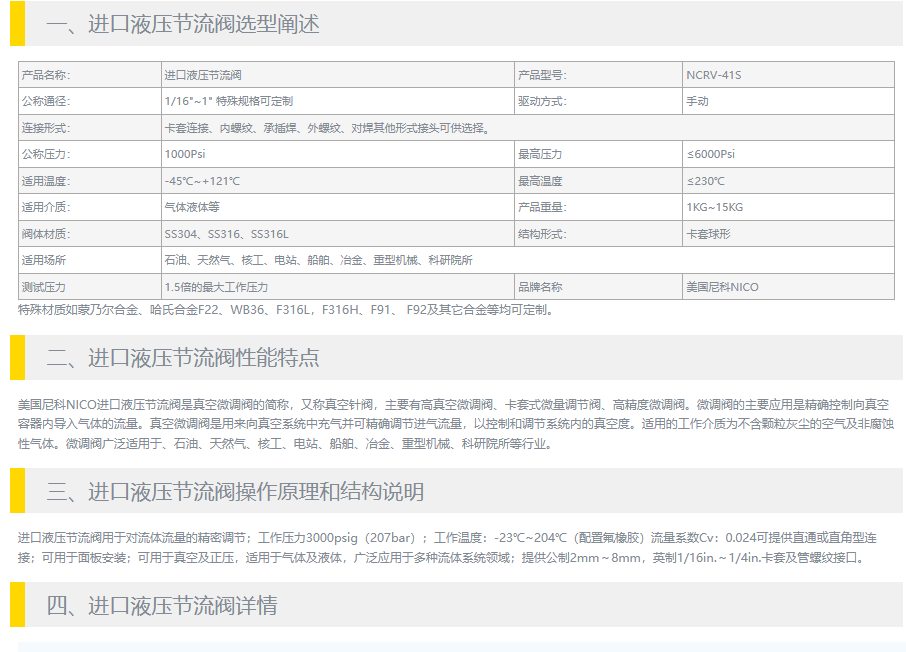Screen dimensions: 906x652
Task: Click the special materials note below the table
Action: click(x=285, y=310)
